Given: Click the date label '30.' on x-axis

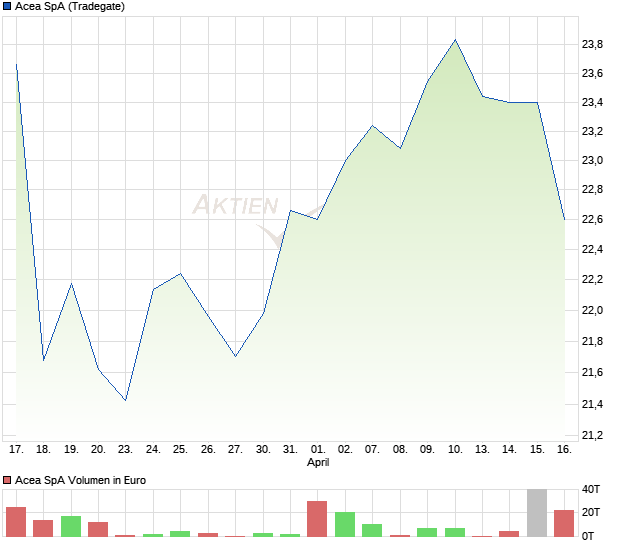Looking at the screenshot, I should [263, 450].
